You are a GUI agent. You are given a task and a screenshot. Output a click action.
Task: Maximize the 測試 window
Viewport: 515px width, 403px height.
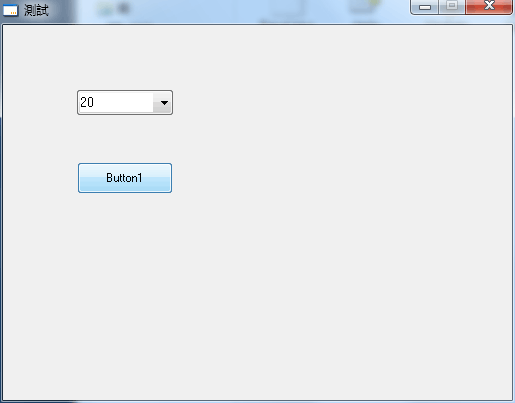[x=452, y=7]
